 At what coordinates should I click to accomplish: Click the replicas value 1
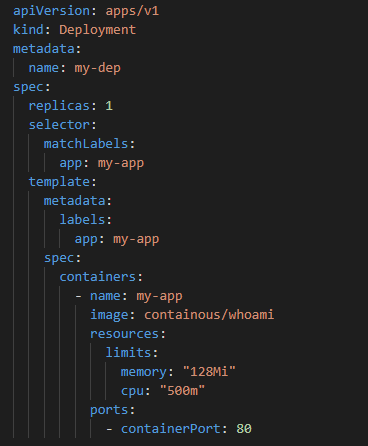[x=109, y=106]
